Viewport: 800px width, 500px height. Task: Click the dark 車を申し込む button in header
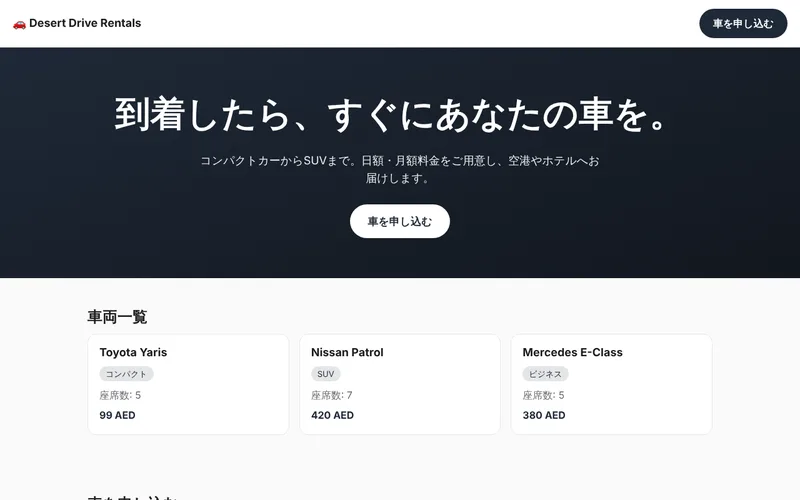coord(743,23)
